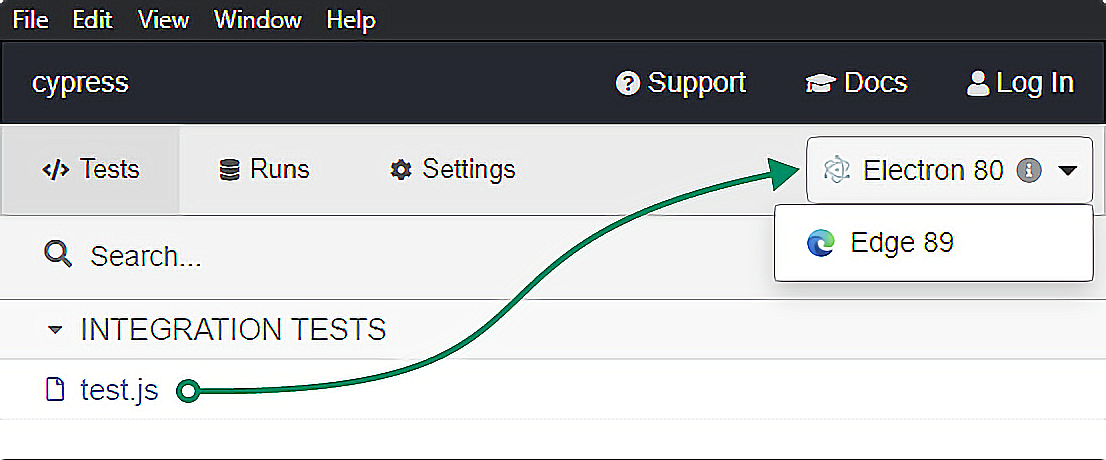Click the Settings gear icon
Viewport: 1106px width, 460px height.
[x=401, y=170]
